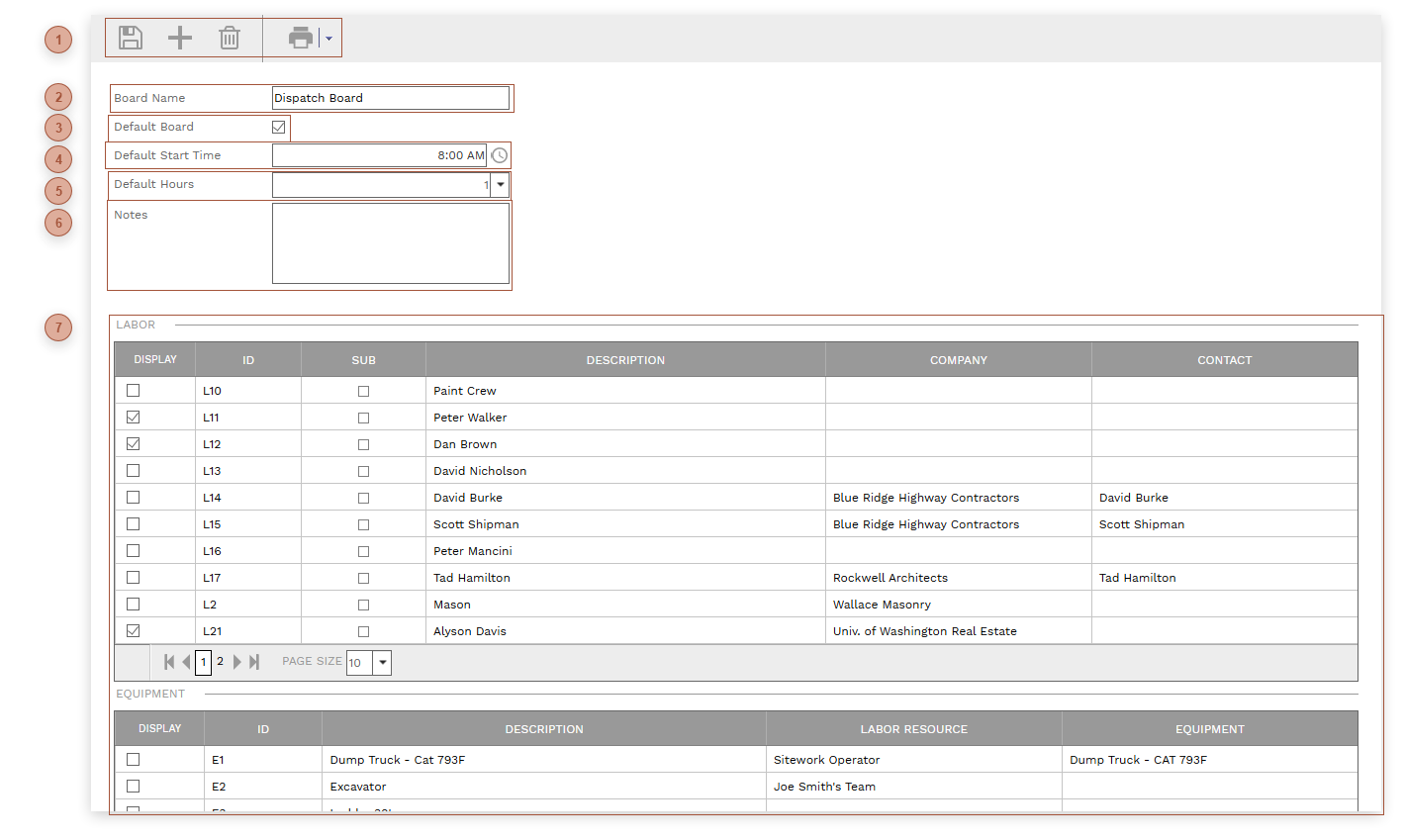Jump to first page of Labor list
1405x840 pixels.
click(168, 662)
